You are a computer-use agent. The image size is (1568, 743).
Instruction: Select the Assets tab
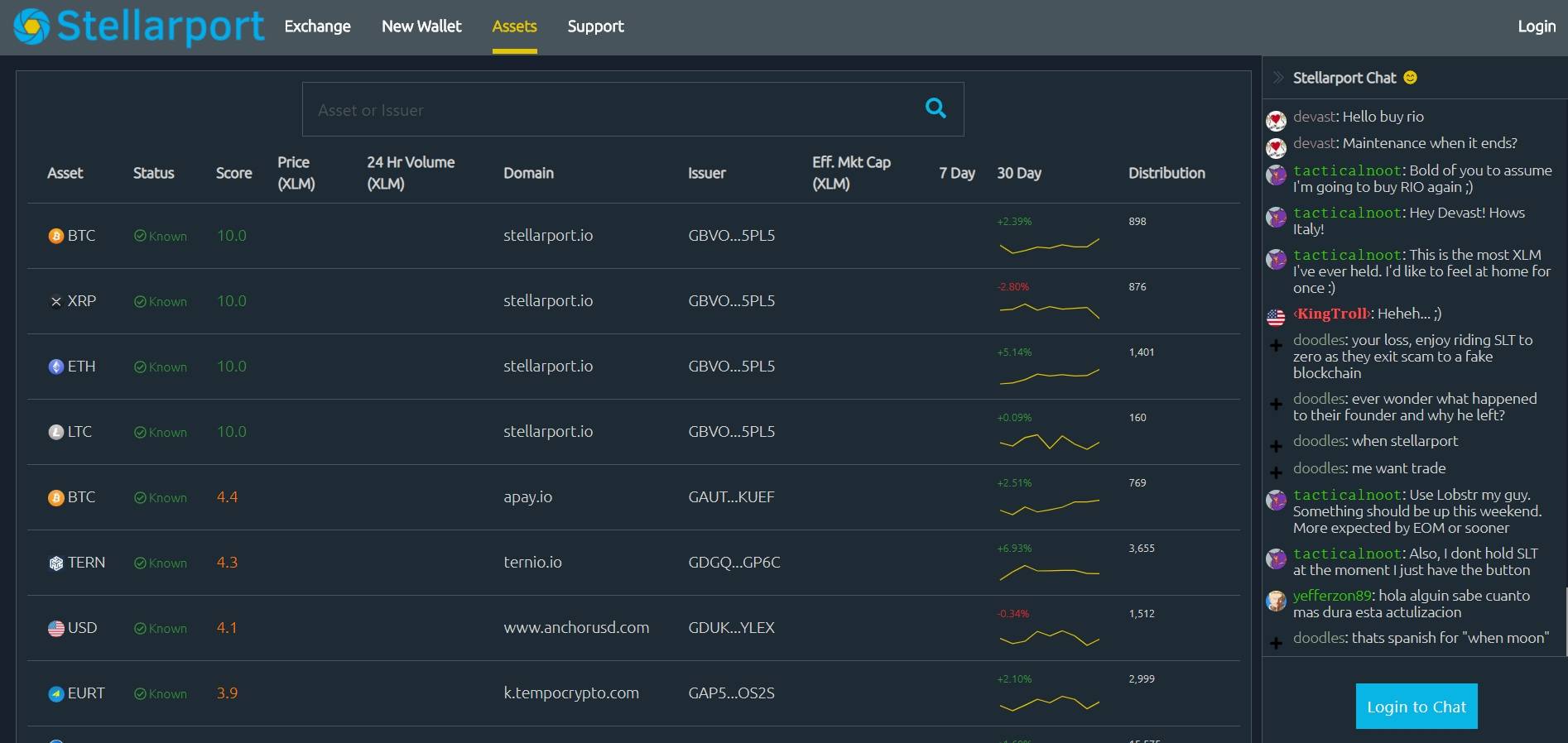[514, 26]
